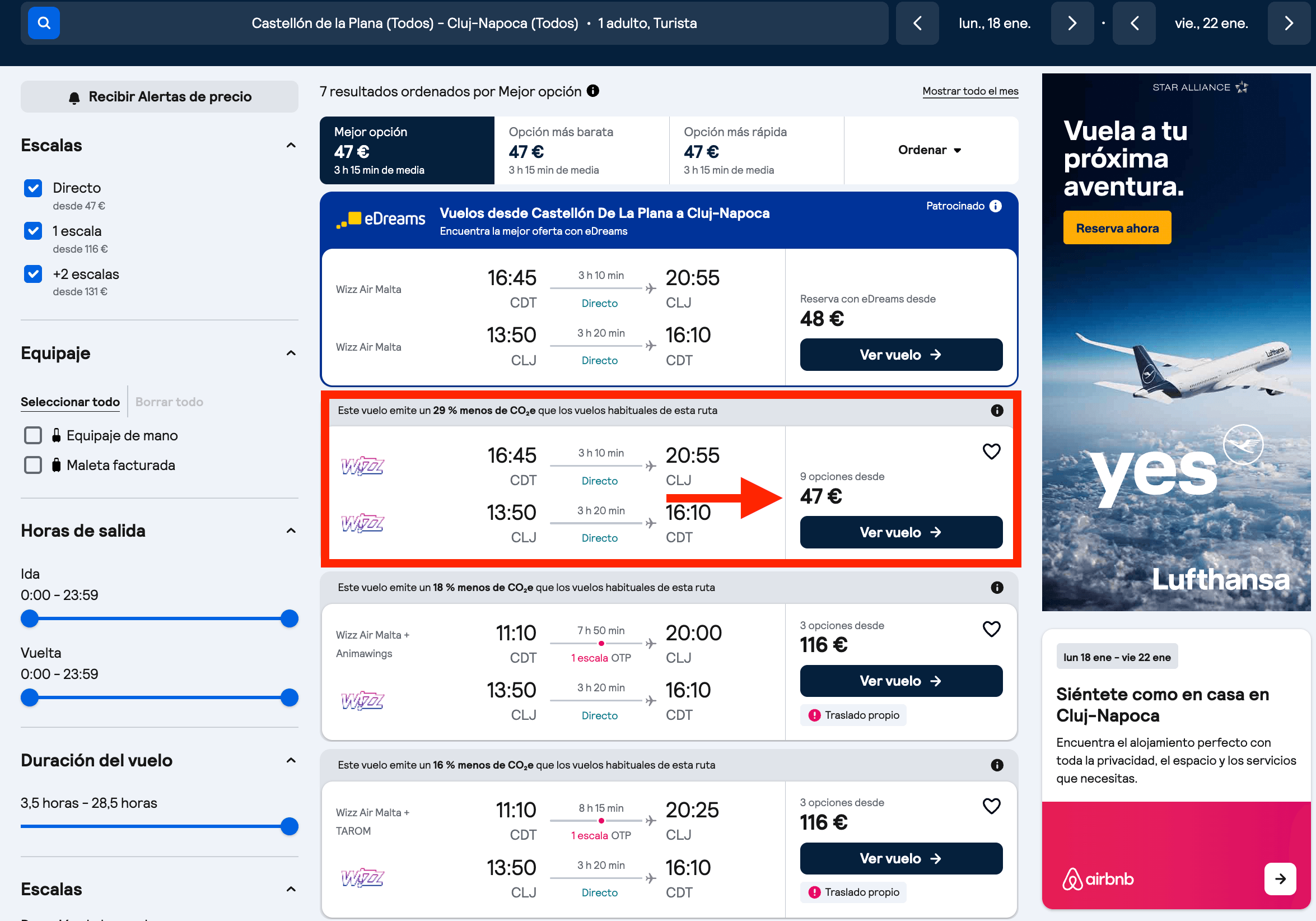Click Ida slider left handle

(29, 619)
